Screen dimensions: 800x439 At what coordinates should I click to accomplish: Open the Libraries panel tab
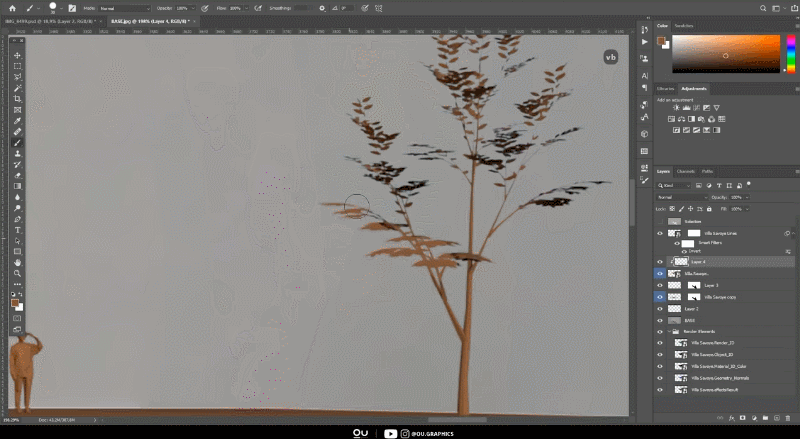tap(665, 89)
